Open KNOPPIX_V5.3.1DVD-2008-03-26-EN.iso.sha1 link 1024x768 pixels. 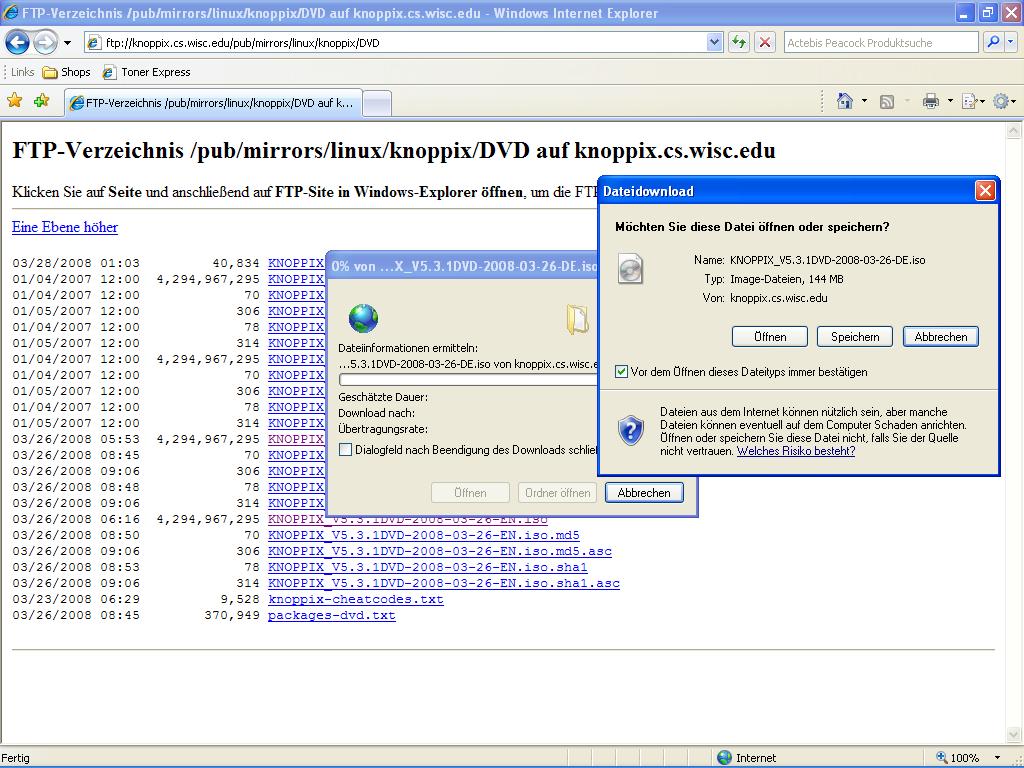(x=428, y=568)
